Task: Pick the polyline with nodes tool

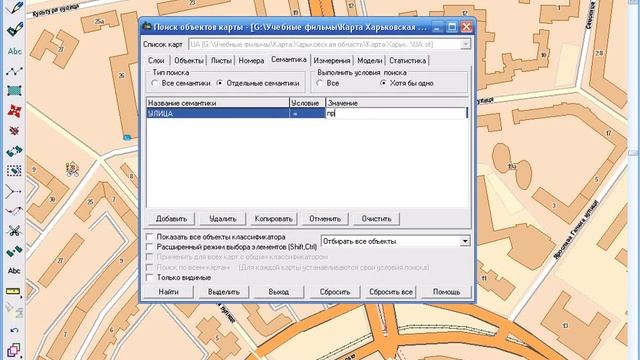Action: [14, 71]
